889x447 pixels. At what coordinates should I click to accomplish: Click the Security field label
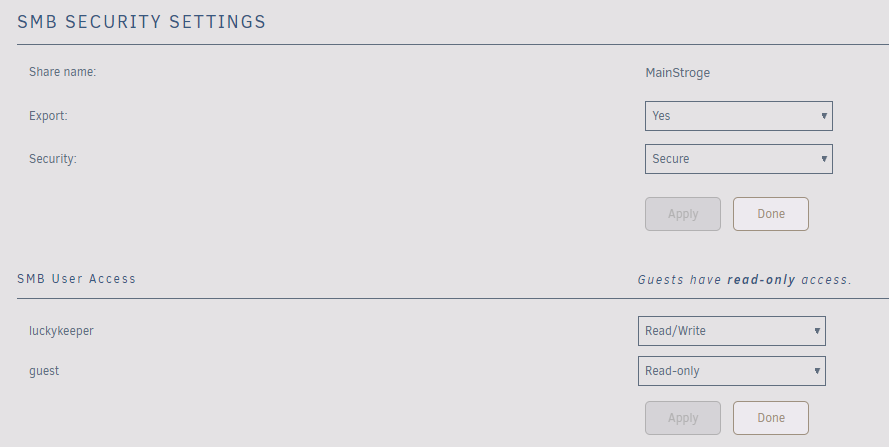pyautogui.click(x=53, y=159)
